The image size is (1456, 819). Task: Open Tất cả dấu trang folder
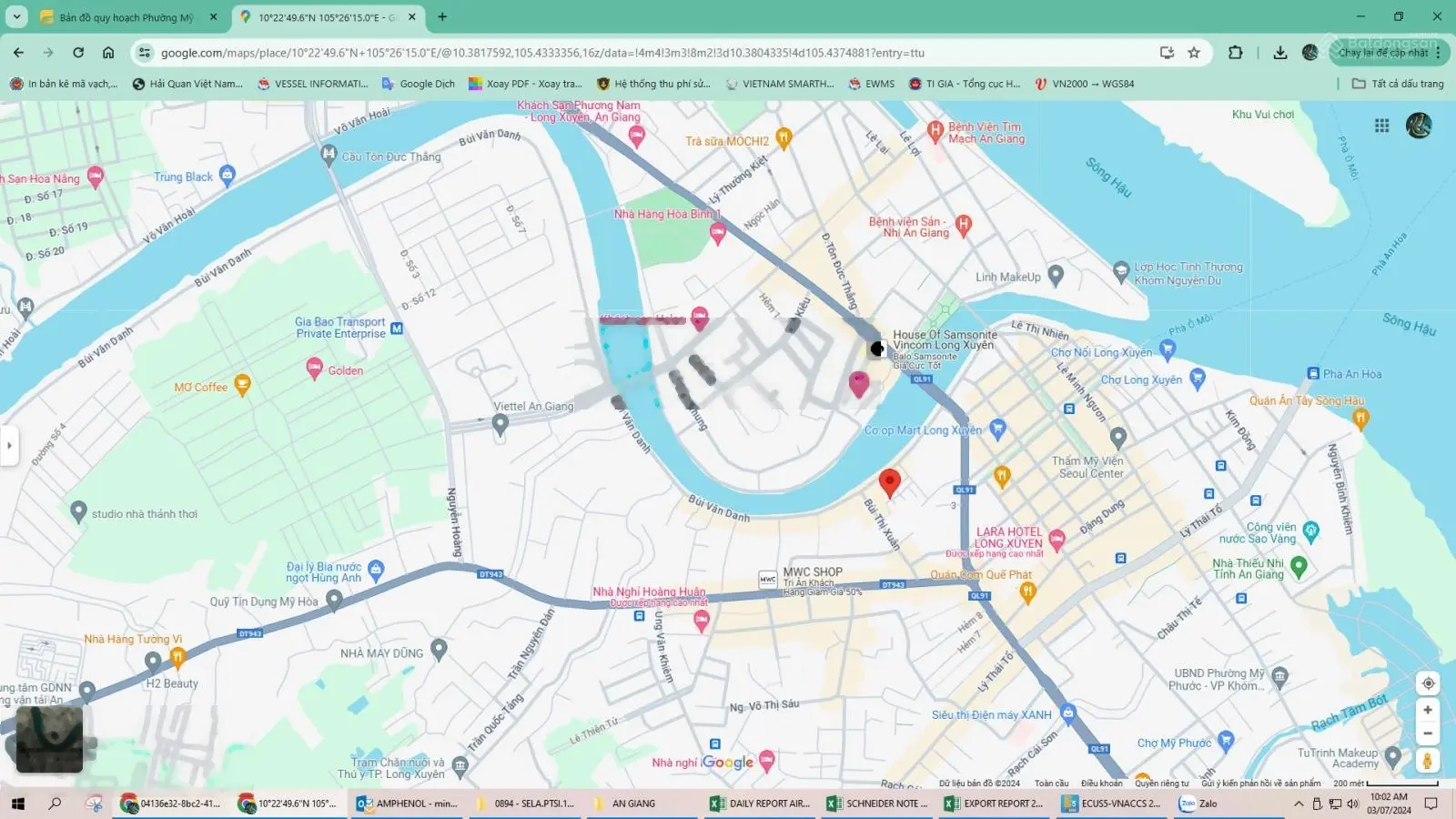pyautogui.click(x=1398, y=84)
